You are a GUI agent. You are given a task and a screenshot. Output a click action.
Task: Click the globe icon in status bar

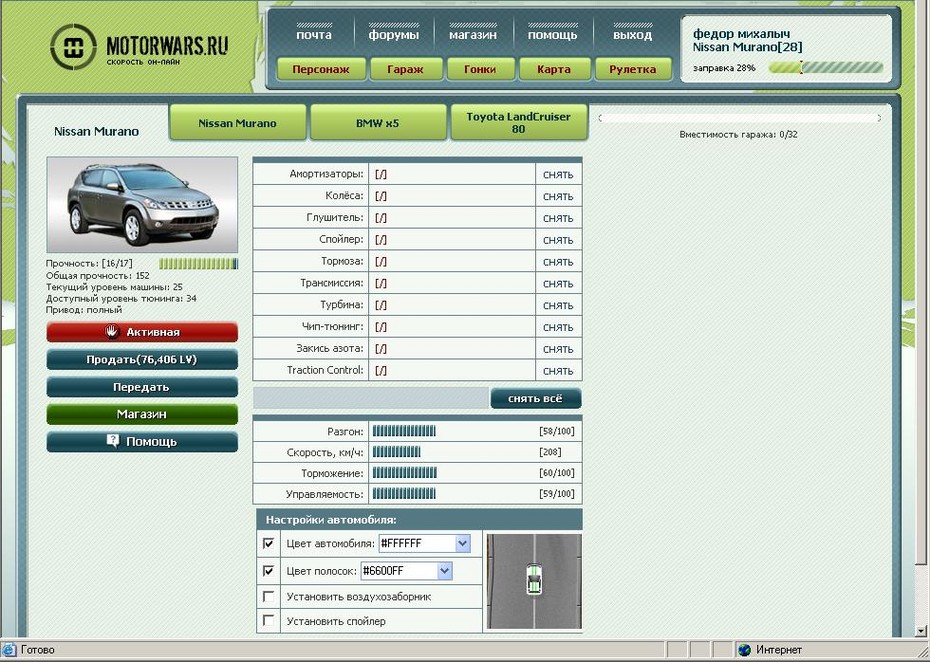744,650
